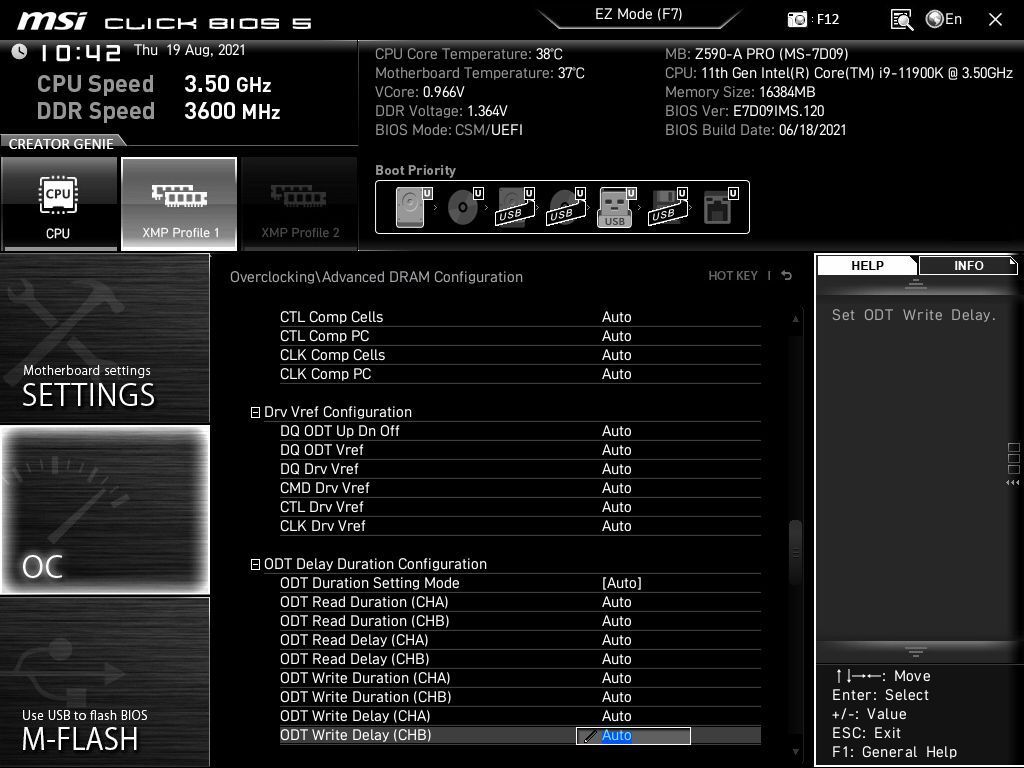Image resolution: width=1024 pixels, height=768 pixels.
Task: Open the SETTINGS motherboard section
Action: tap(104, 338)
